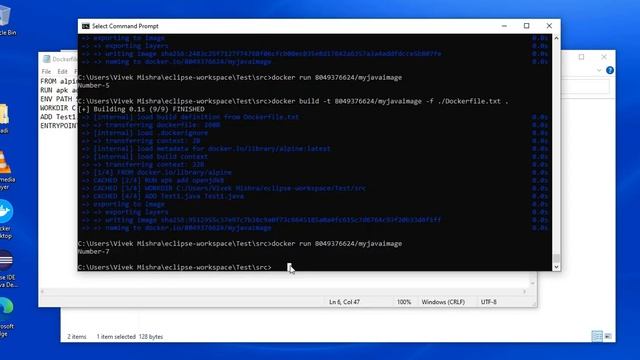This screenshot has height=360, width=640.
Task: Close the background File Explorer window
Action: [x=604, y=57]
